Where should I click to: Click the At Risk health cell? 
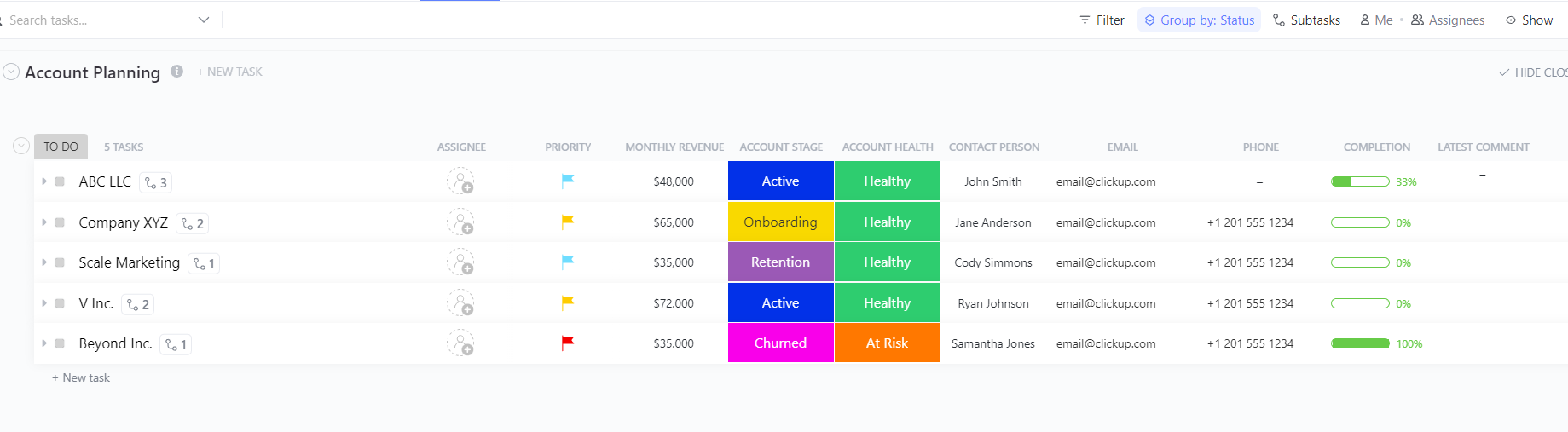pos(887,343)
